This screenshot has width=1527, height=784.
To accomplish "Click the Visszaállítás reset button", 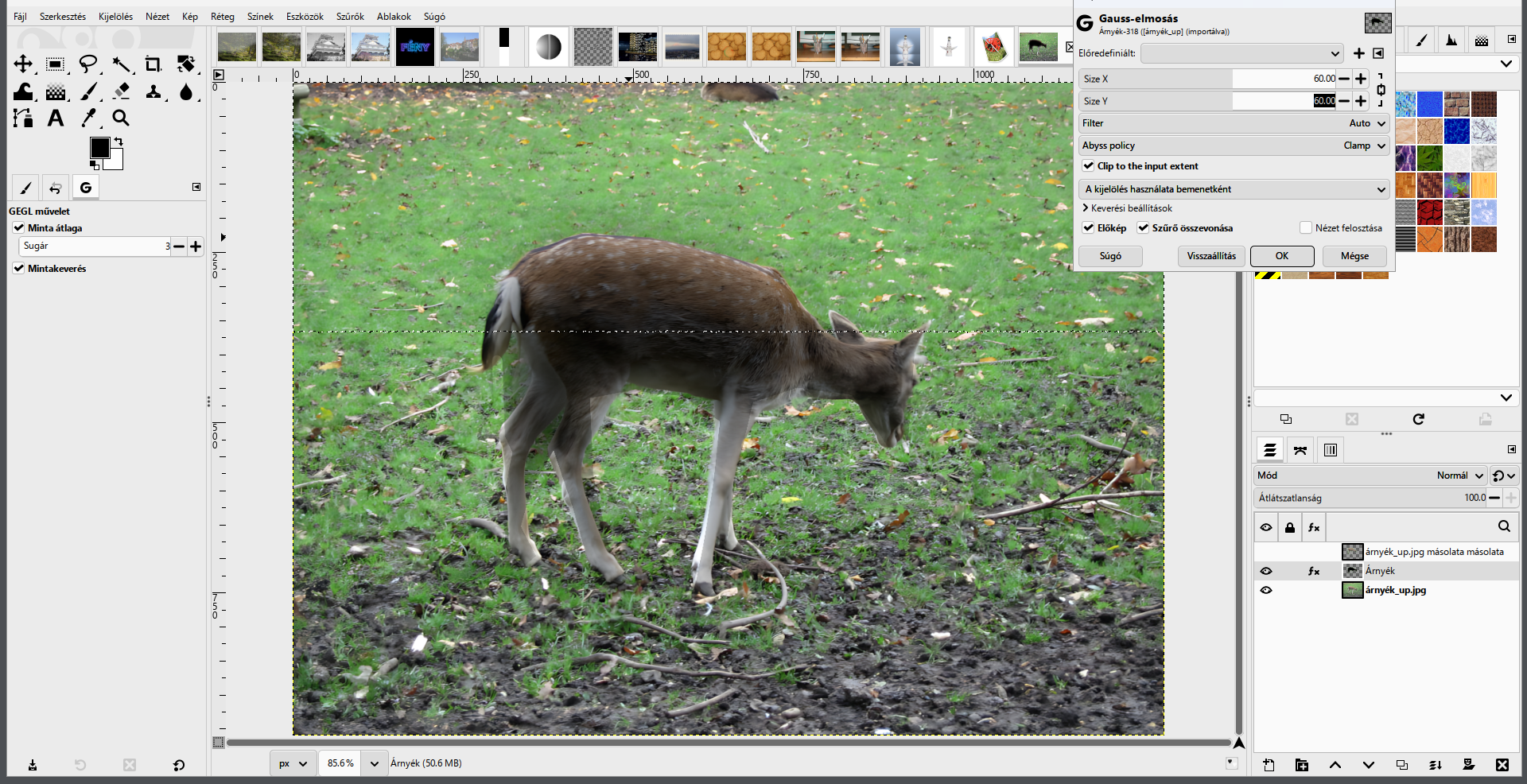I will tap(1211, 256).
